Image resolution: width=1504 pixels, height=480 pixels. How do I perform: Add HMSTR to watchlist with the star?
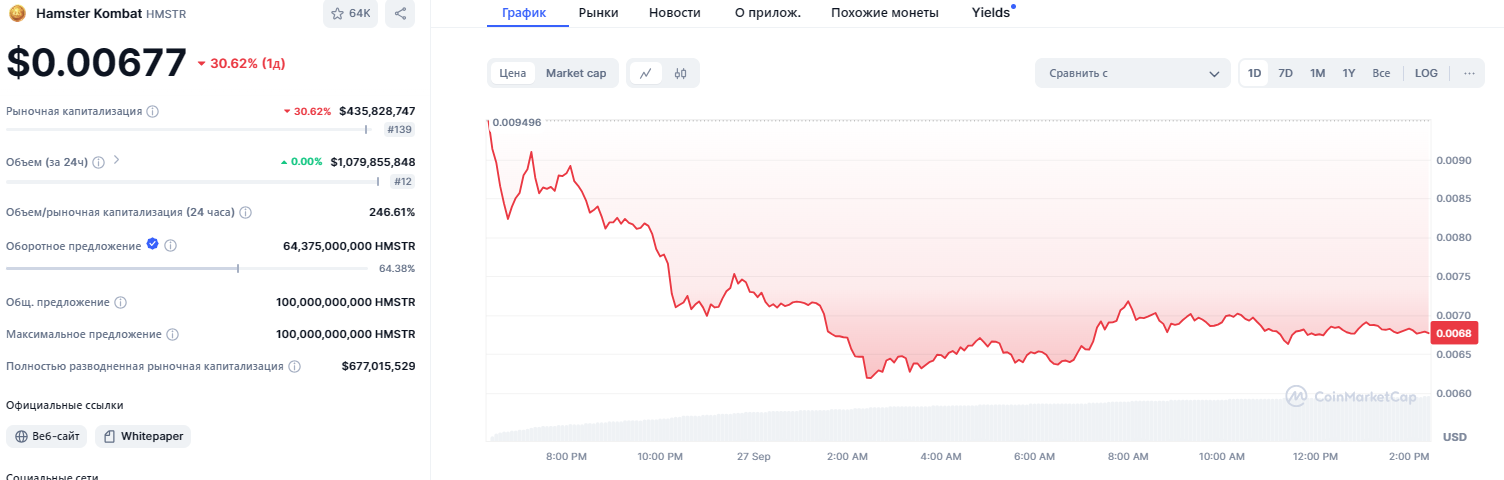pos(350,14)
